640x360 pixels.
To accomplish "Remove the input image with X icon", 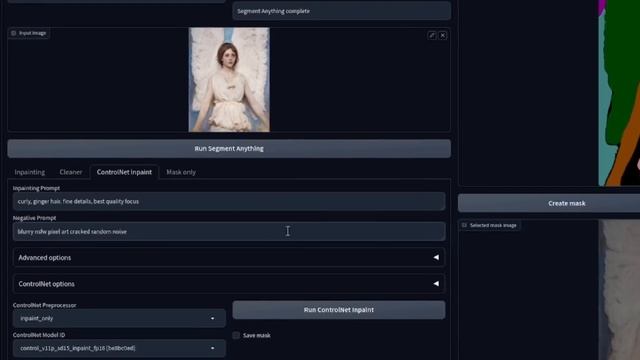I will pyautogui.click(x=442, y=36).
